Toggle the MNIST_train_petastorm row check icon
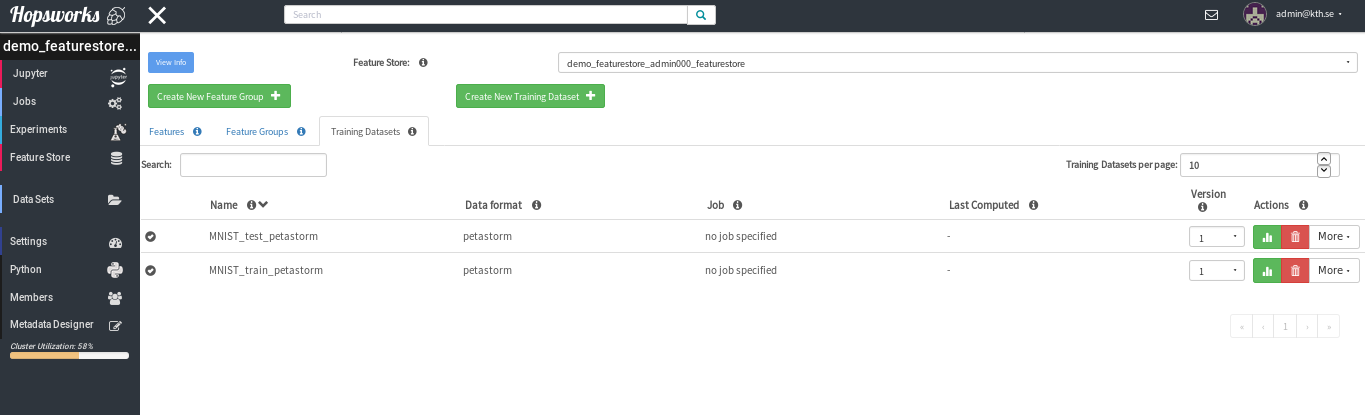Viewport: 1365px width, 415px height. pos(151,271)
